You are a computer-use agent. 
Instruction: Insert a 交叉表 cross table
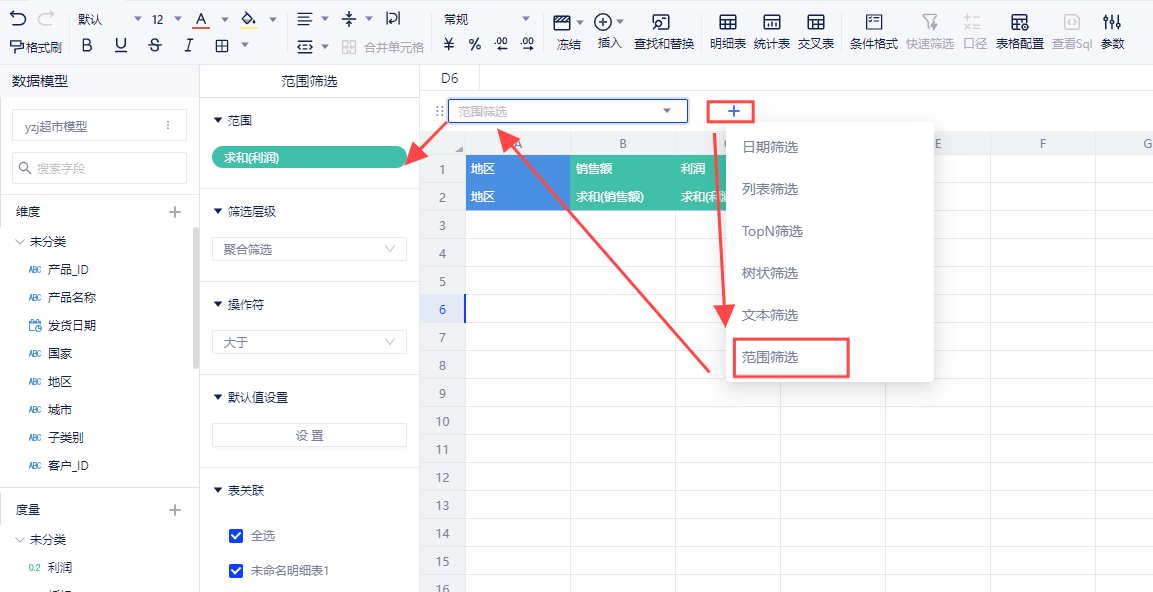pos(815,32)
